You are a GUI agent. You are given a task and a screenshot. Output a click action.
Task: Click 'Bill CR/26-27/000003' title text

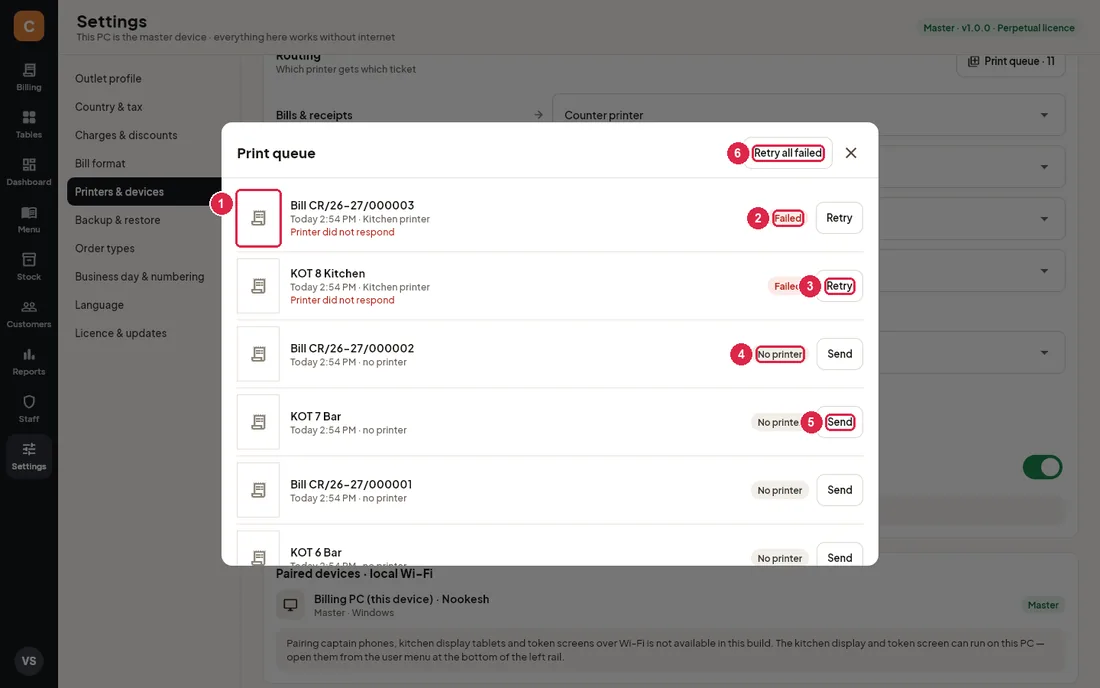coord(352,205)
